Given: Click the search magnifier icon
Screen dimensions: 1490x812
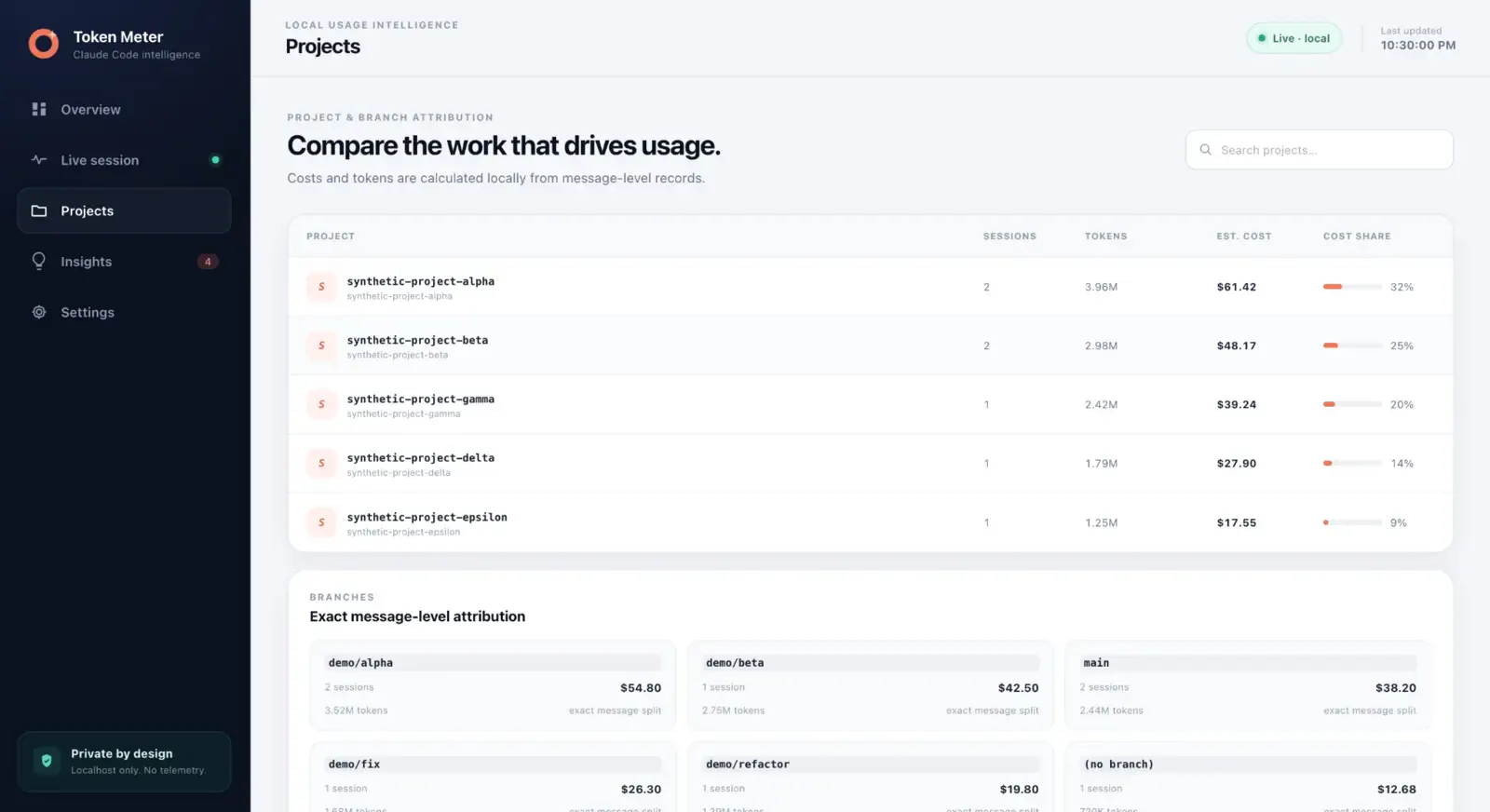Looking at the screenshot, I should tap(1205, 149).
